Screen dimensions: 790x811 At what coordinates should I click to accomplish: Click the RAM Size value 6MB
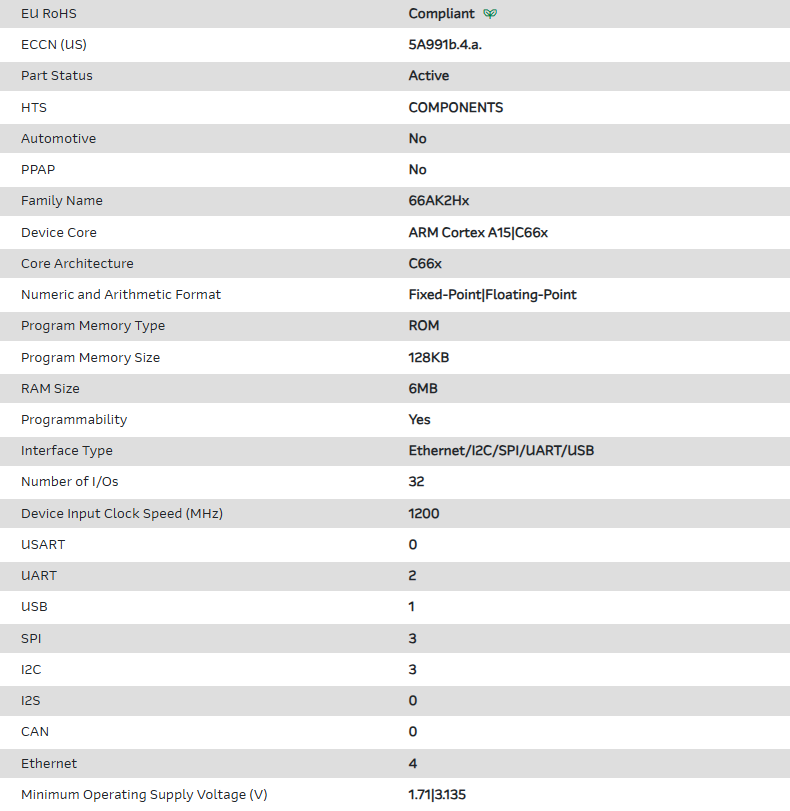click(x=423, y=389)
